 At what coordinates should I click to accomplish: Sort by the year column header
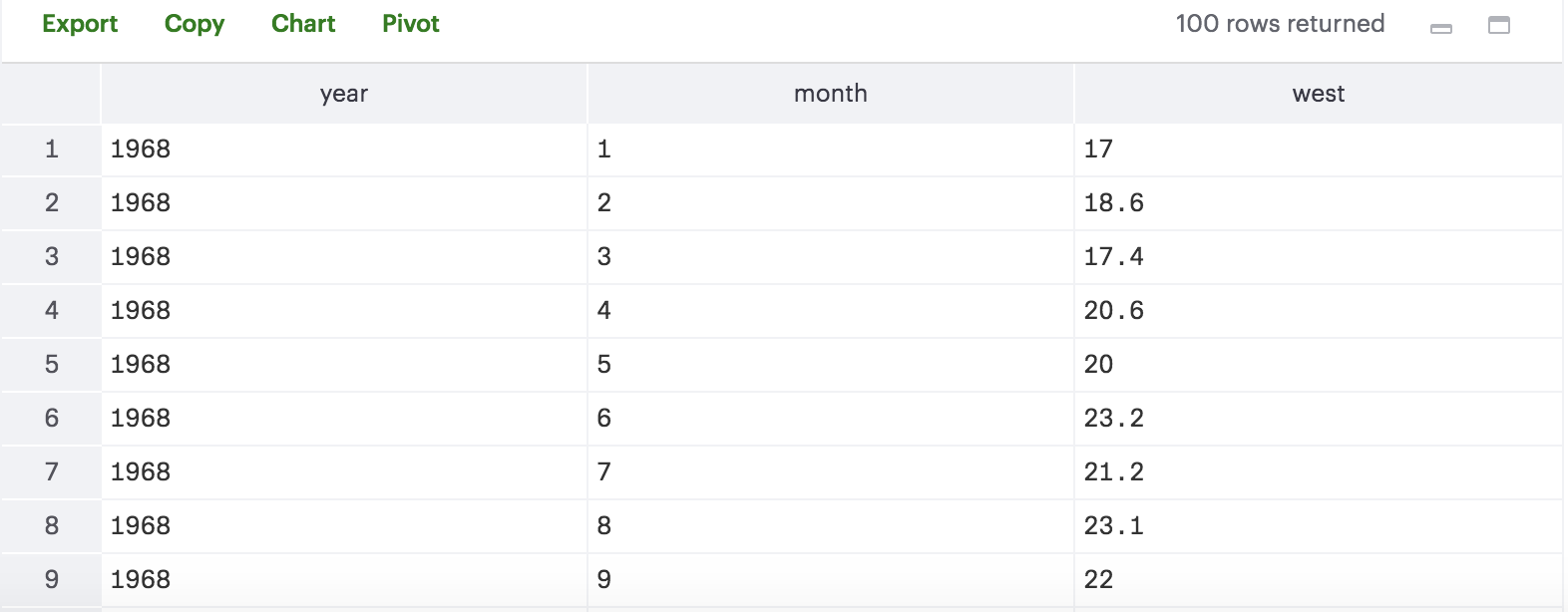[344, 94]
